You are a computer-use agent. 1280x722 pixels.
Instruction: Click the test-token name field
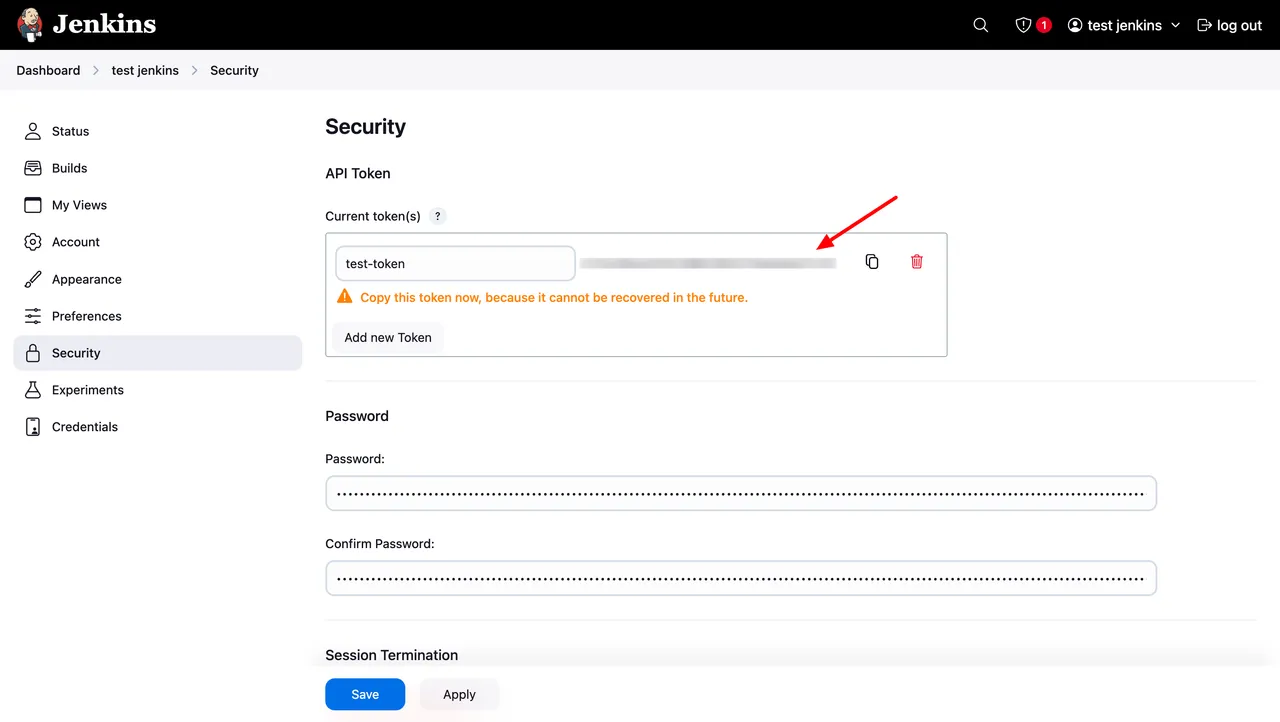click(455, 263)
